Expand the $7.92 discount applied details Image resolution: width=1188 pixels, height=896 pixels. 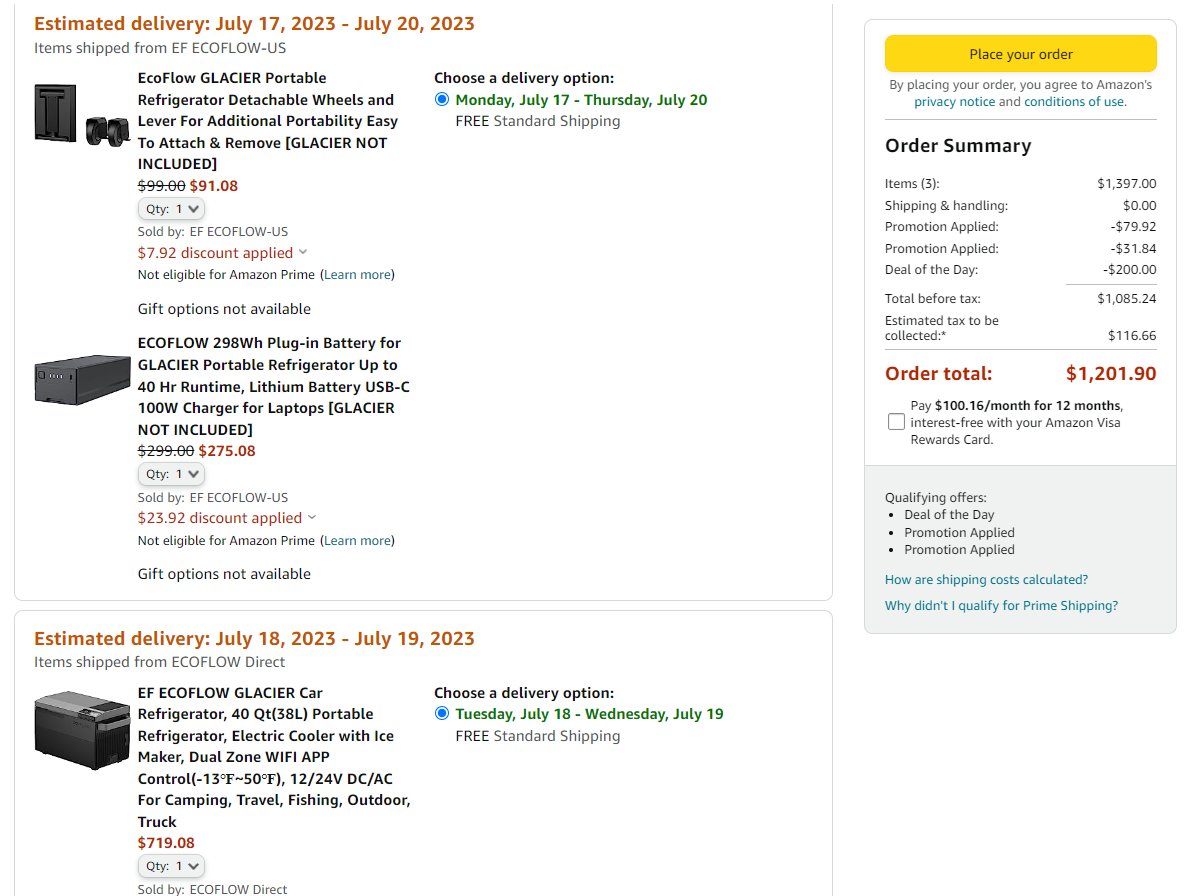click(222, 253)
